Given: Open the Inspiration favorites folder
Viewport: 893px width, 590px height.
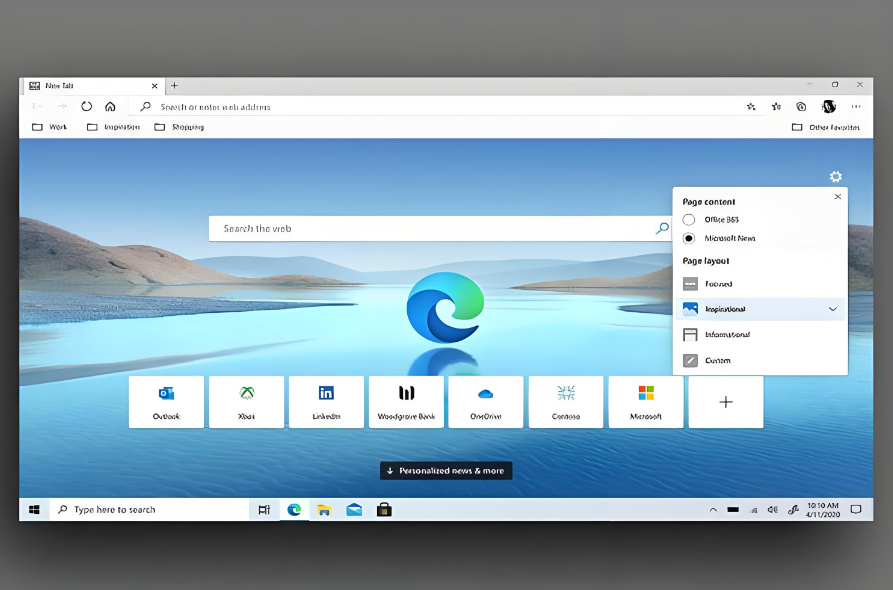Looking at the screenshot, I should tap(113, 127).
